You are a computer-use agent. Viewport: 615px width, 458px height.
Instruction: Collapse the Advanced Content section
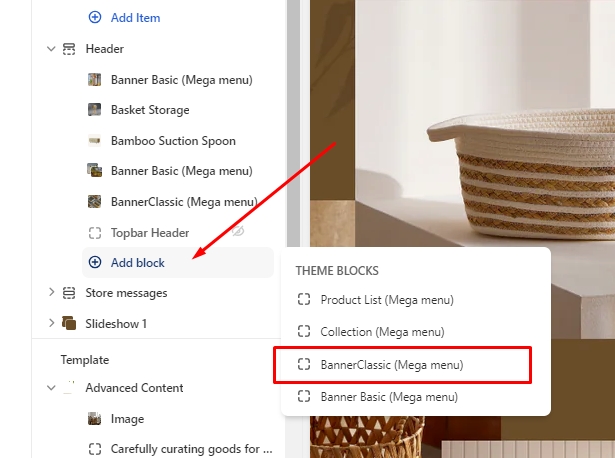[51, 388]
